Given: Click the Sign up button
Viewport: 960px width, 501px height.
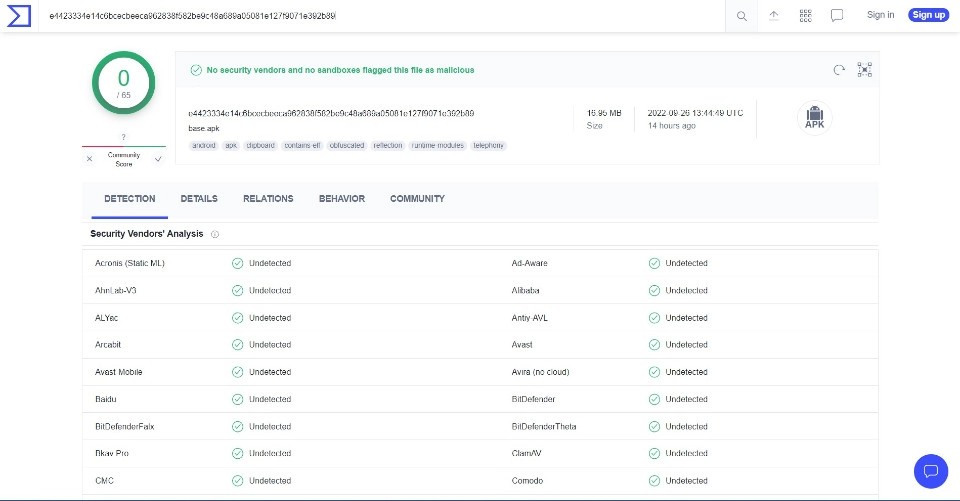Looking at the screenshot, I should 928,15.
